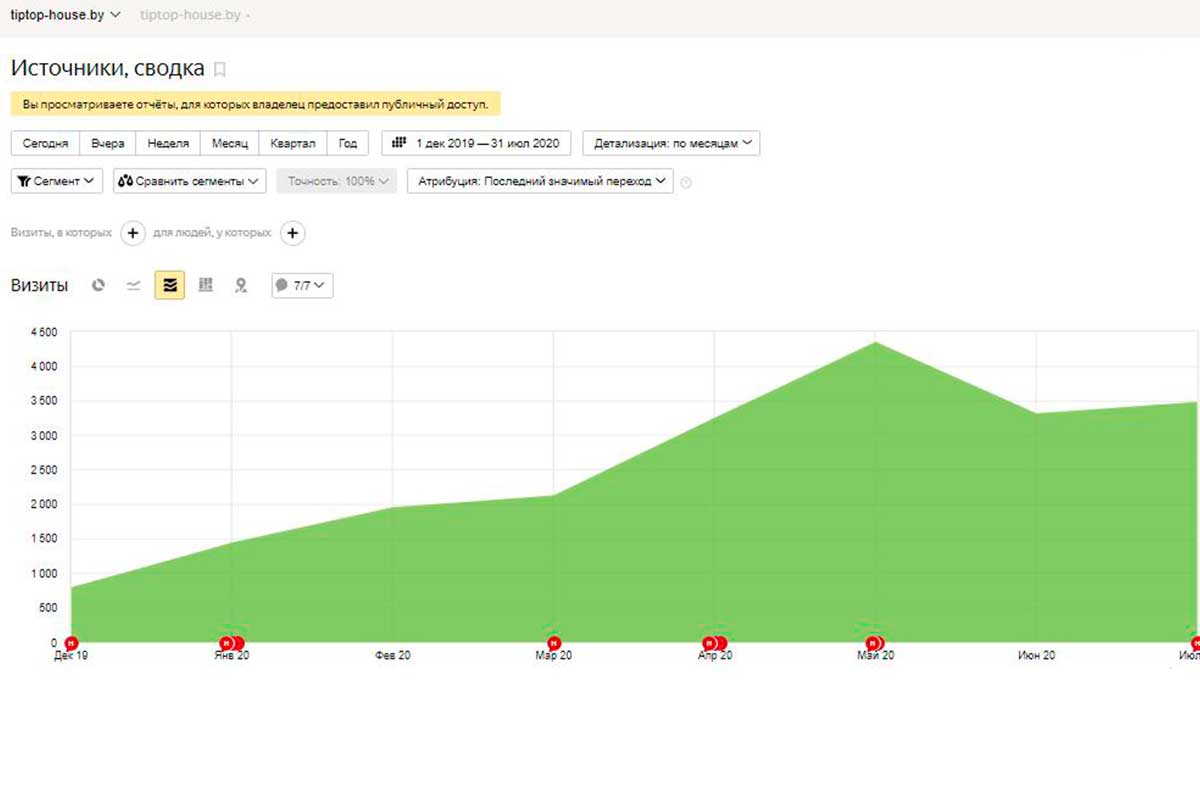Add a visit condition with plus button

tap(133, 233)
